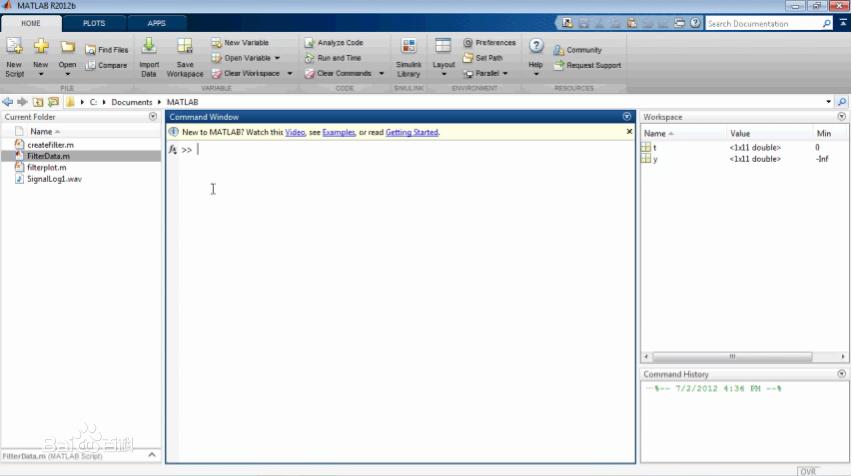This screenshot has width=852, height=476.
Task: Close the New to MATLAB banner
Action: tap(629, 131)
